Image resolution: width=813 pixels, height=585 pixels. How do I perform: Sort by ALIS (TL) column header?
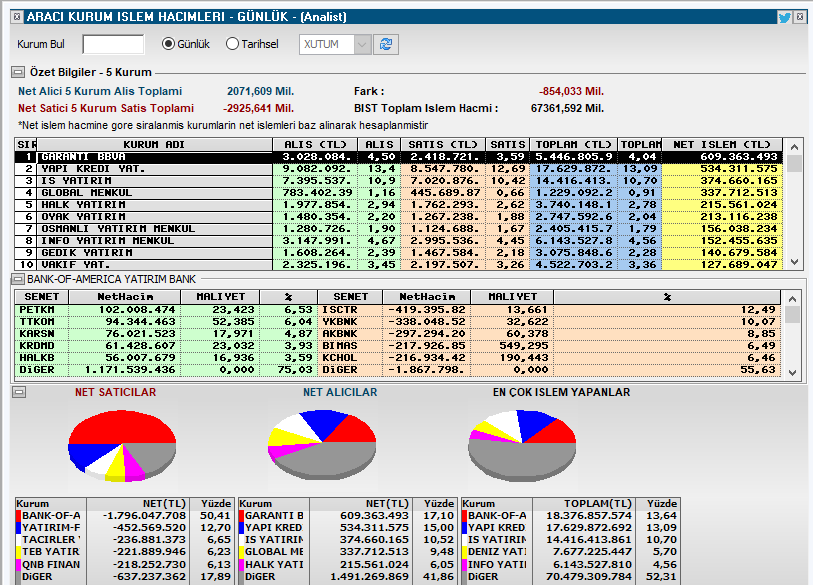point(315,145)
